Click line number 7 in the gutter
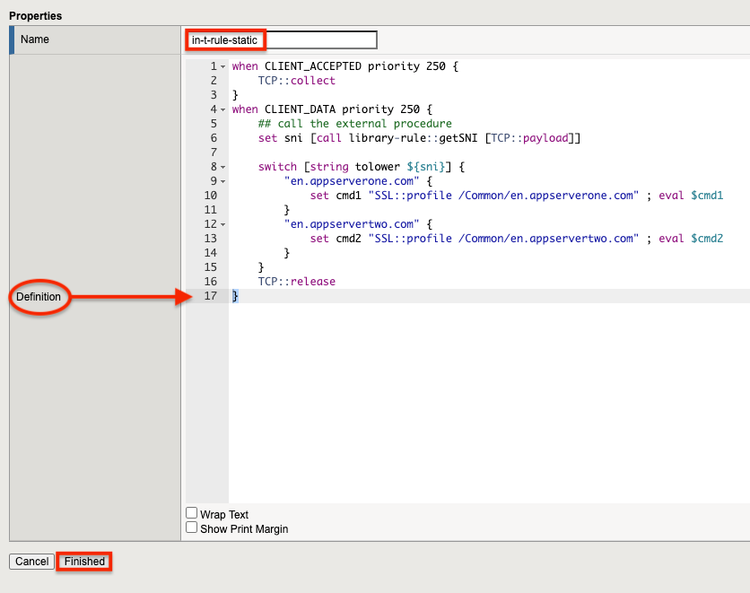This screenshot has width=750, height=593. click(212, 153)
